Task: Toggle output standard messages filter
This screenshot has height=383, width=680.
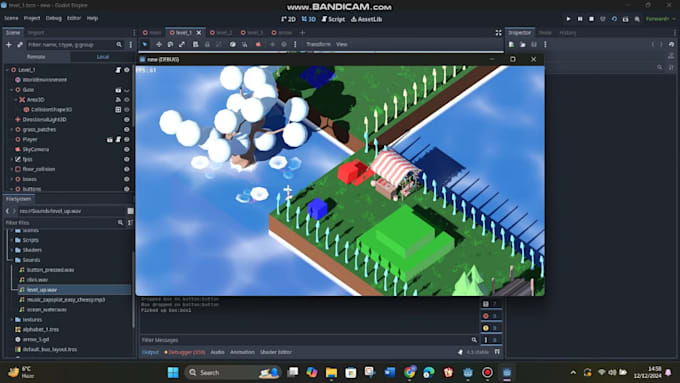Action: coord(490,304)
